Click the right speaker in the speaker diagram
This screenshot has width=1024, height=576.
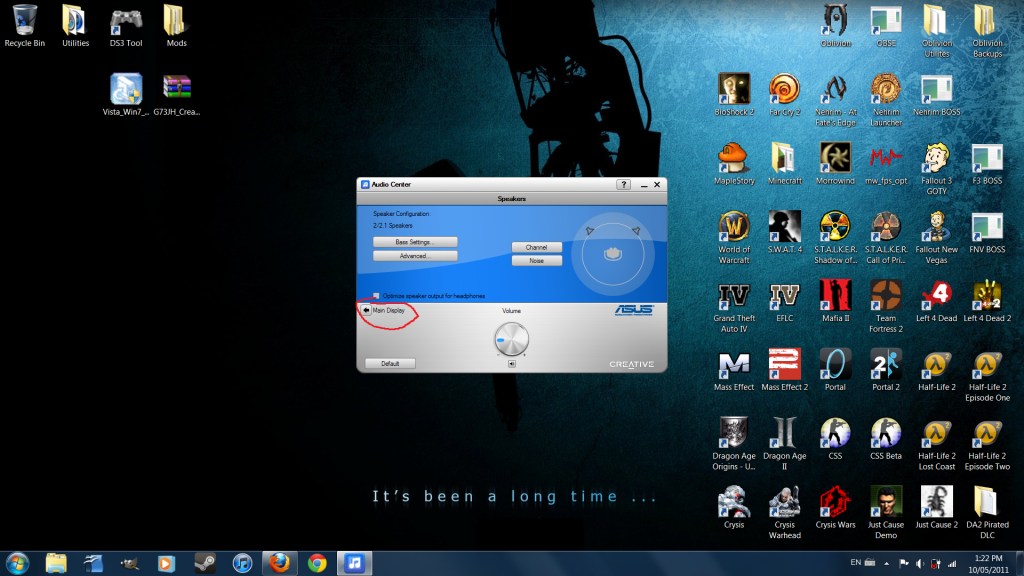[635, 231]
